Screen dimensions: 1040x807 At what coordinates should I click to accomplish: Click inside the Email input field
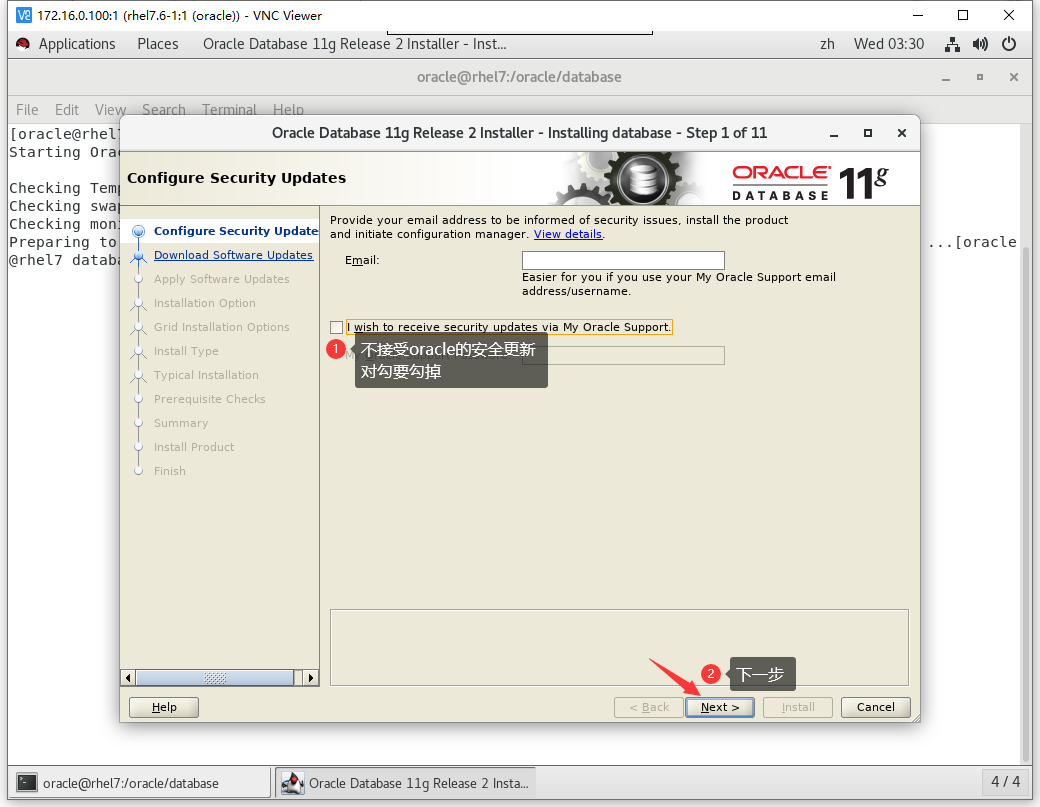[623, 260]
